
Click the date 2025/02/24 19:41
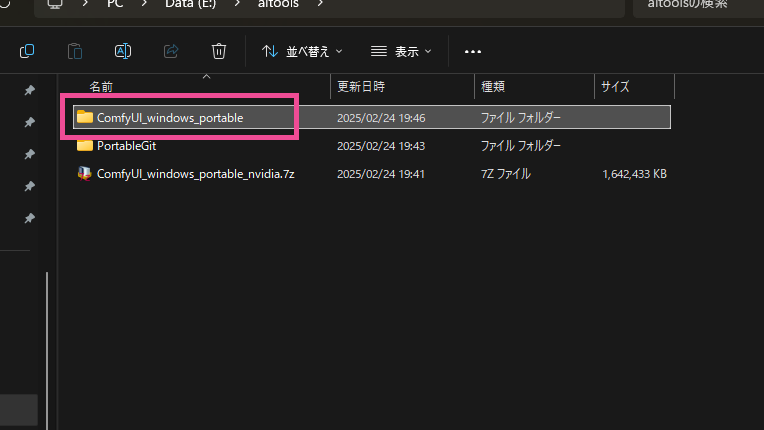pos(381,174)
